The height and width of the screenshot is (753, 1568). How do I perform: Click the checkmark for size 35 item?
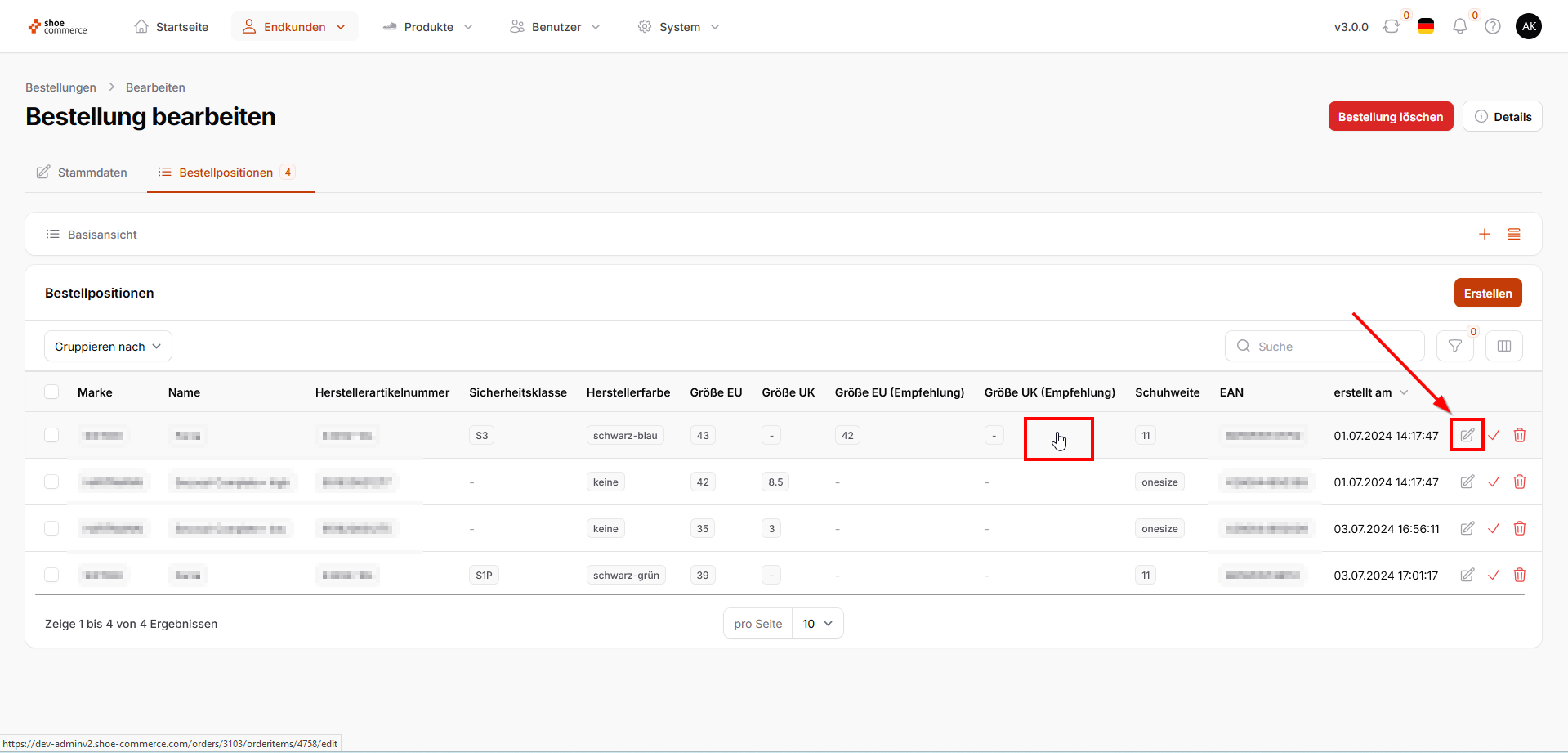point(1494,528)
